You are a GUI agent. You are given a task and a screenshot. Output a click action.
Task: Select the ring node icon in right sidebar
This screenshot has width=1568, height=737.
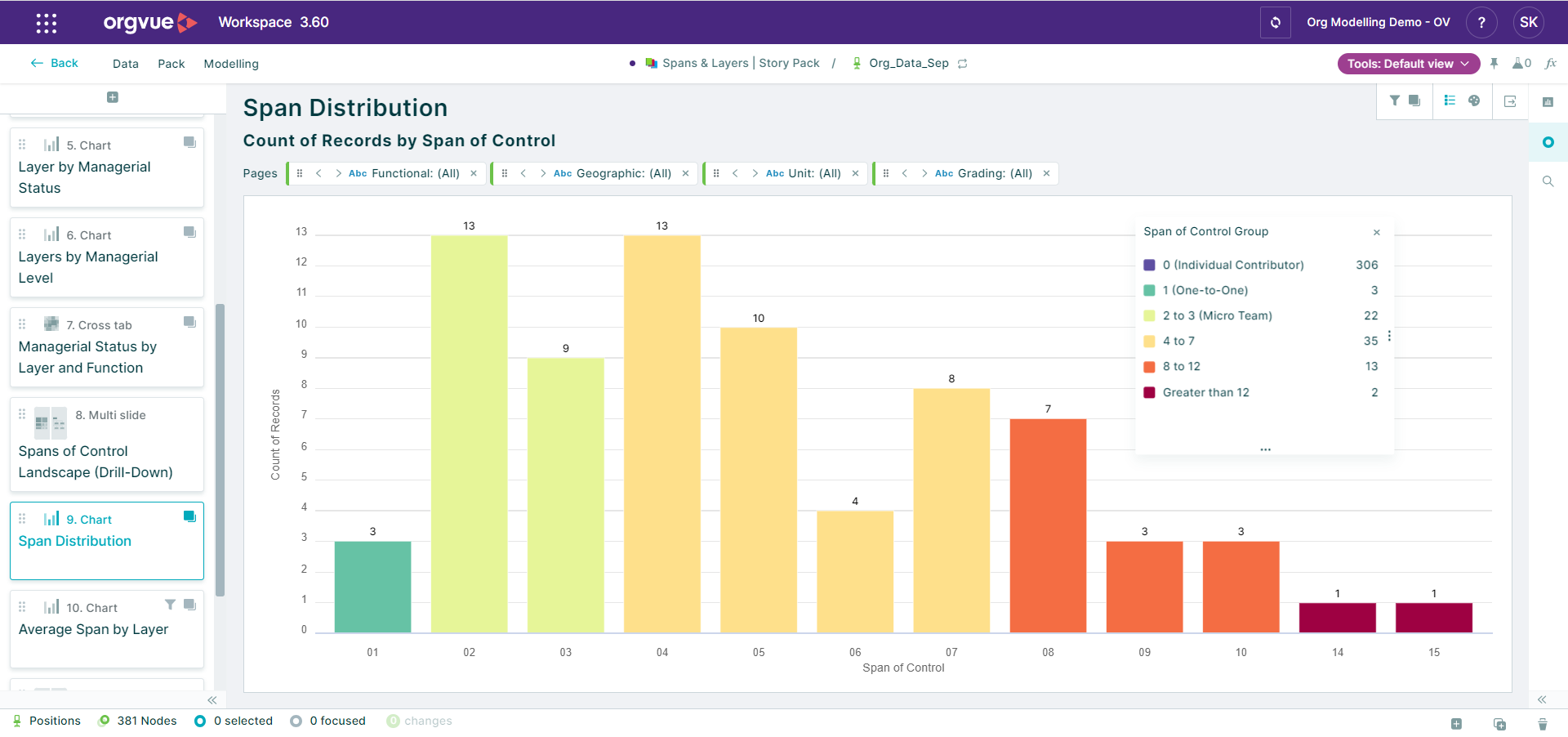(1548, 142)
